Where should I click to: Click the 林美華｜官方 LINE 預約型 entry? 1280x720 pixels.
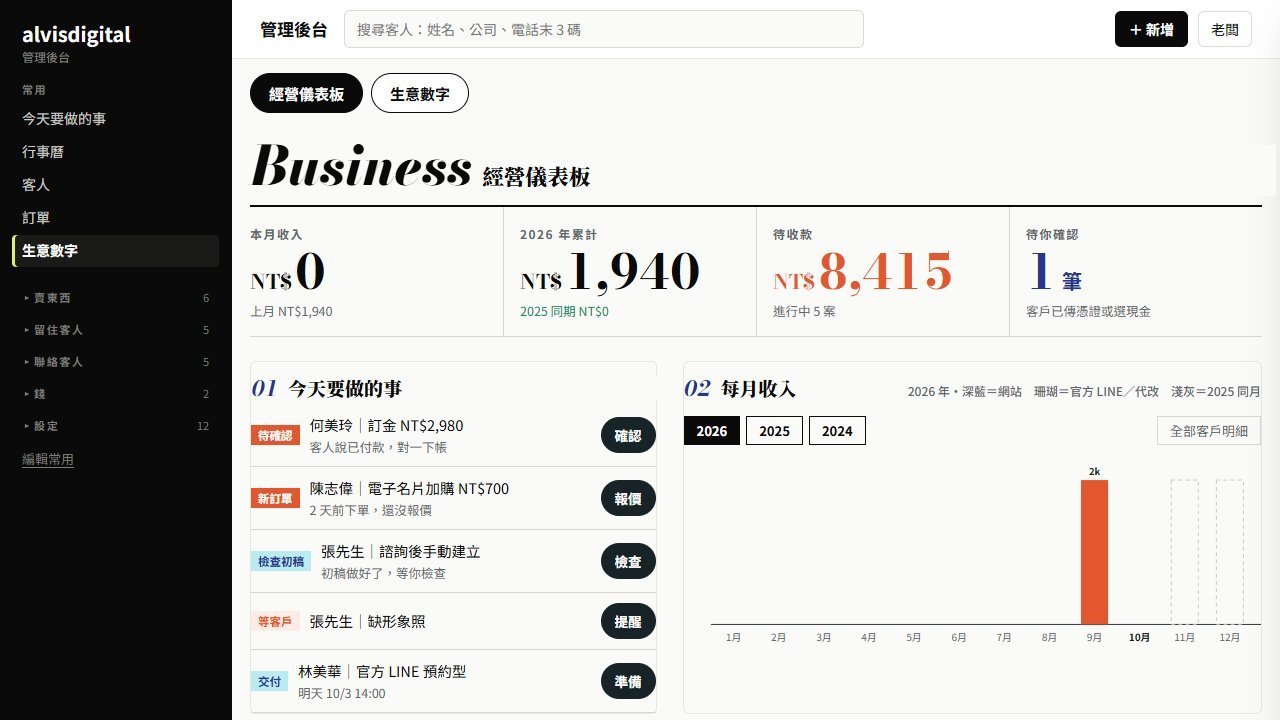tap(382, 672)
